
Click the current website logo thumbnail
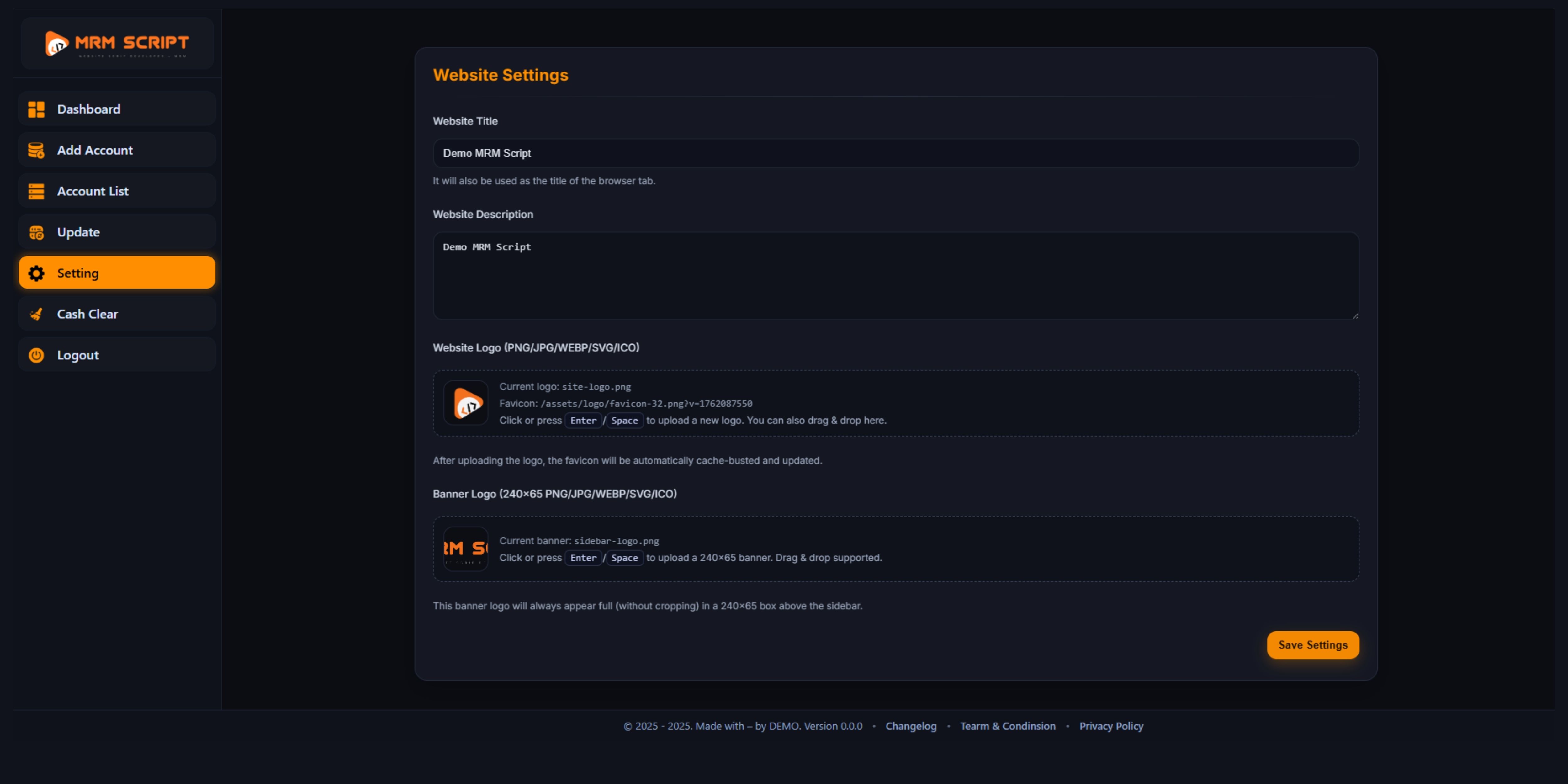[x=466, y=403]
